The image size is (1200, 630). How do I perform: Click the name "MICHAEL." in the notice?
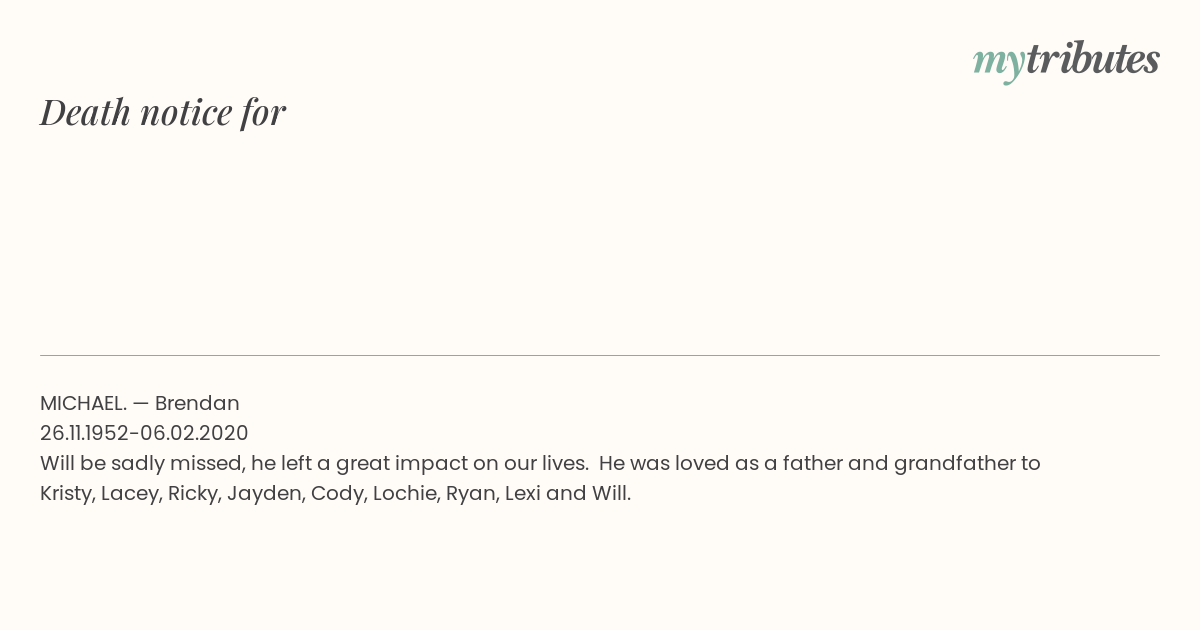point(83,403)
